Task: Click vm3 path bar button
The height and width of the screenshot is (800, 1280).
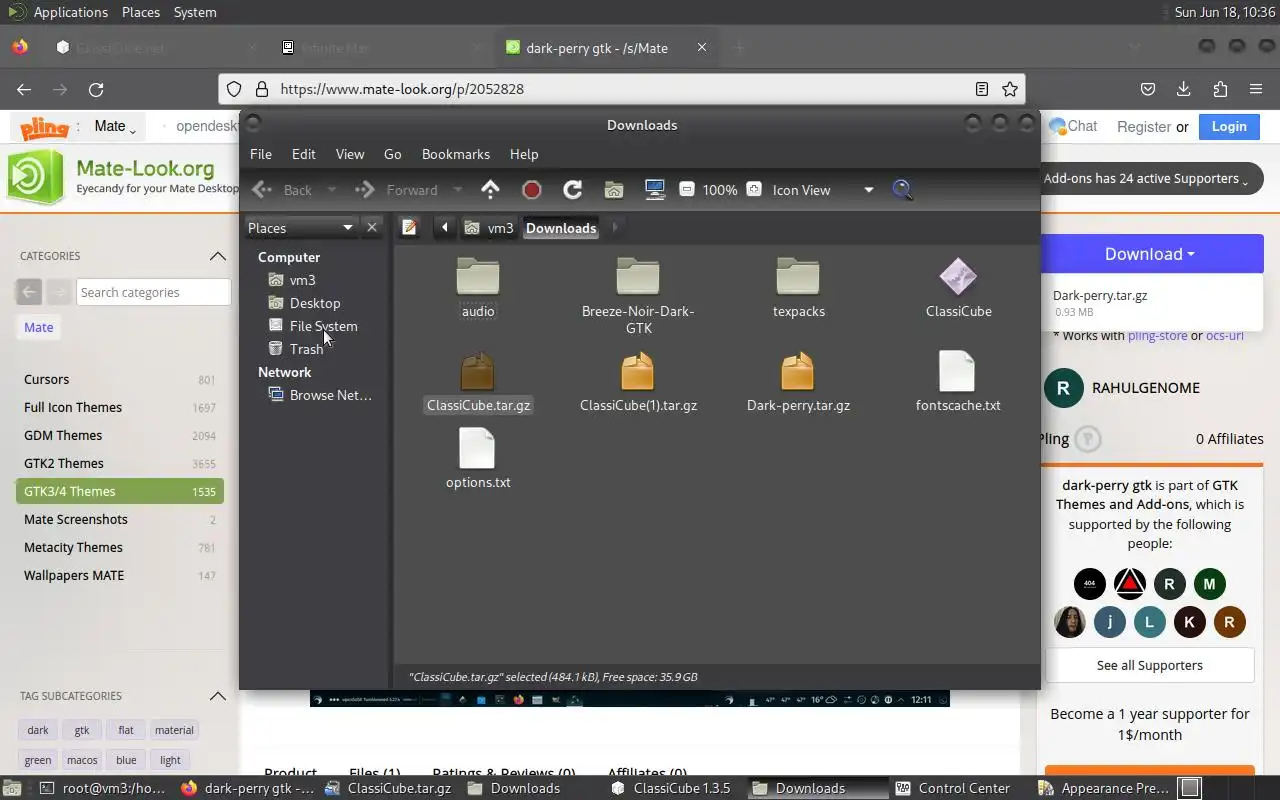Action: (x=489, y=228)
